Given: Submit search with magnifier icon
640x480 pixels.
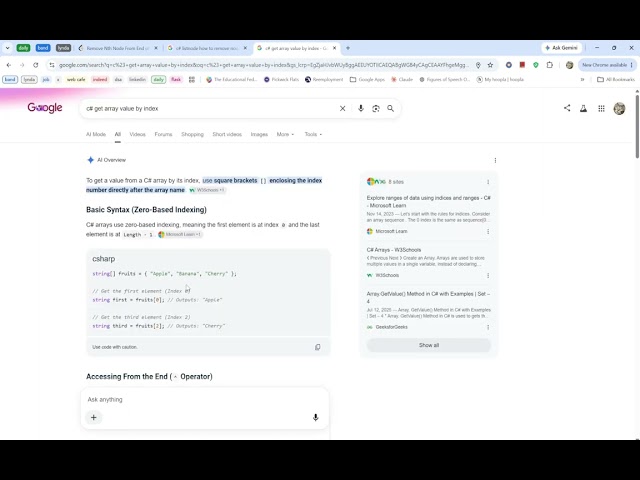Looking at the screenshot, I should [391, 109].
